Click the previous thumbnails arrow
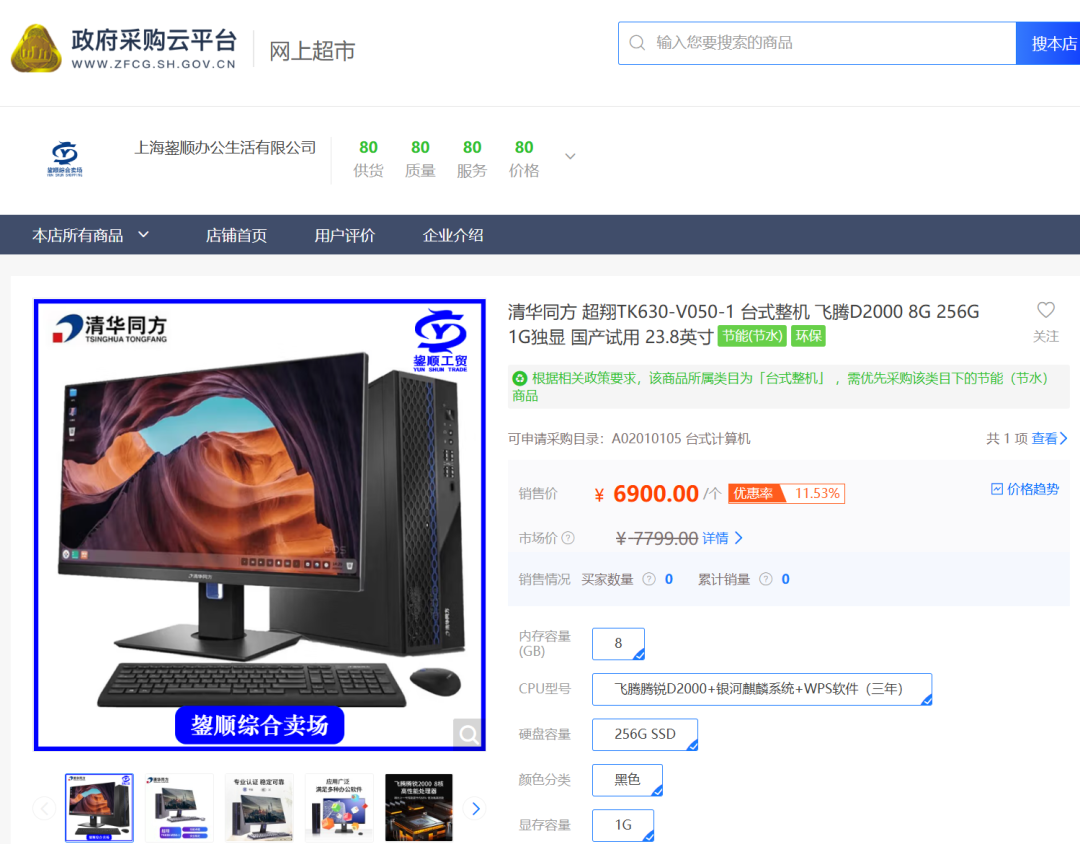Screen dimensions: 1080x844 [x=45, y=808]
